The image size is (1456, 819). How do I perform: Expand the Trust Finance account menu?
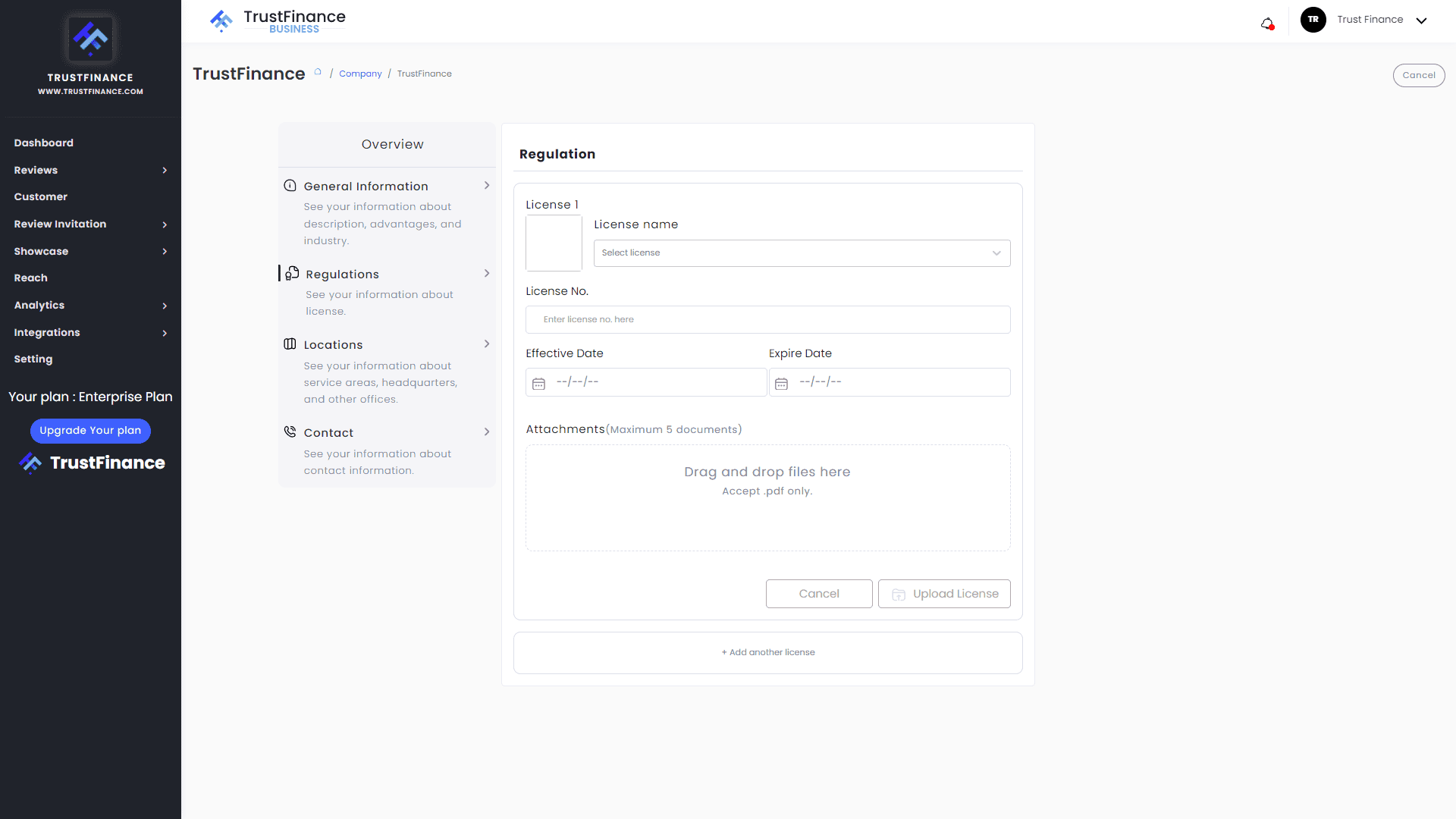pyautogui.click(x=1421, y=20)
